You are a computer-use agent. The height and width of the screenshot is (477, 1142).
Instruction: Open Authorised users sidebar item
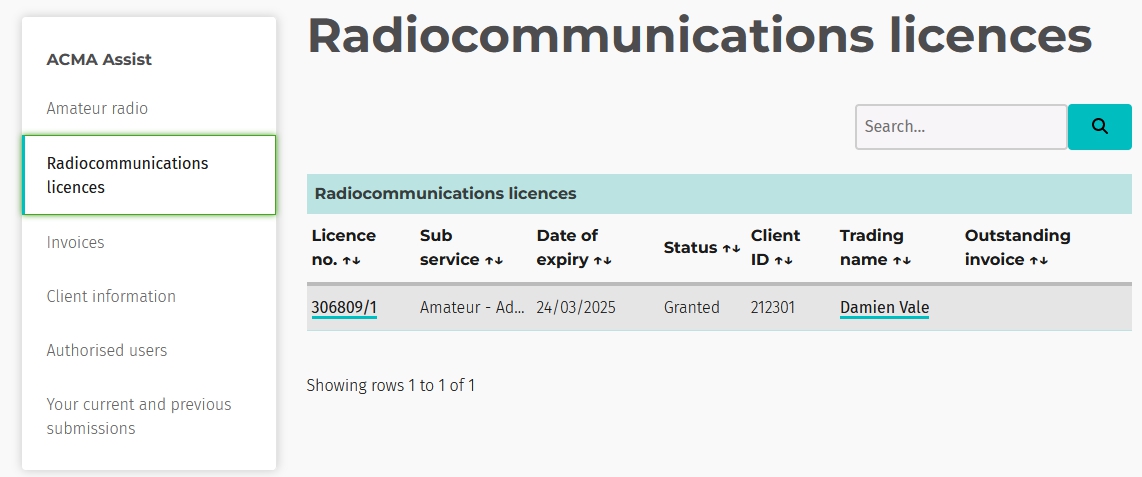[107, 350]
